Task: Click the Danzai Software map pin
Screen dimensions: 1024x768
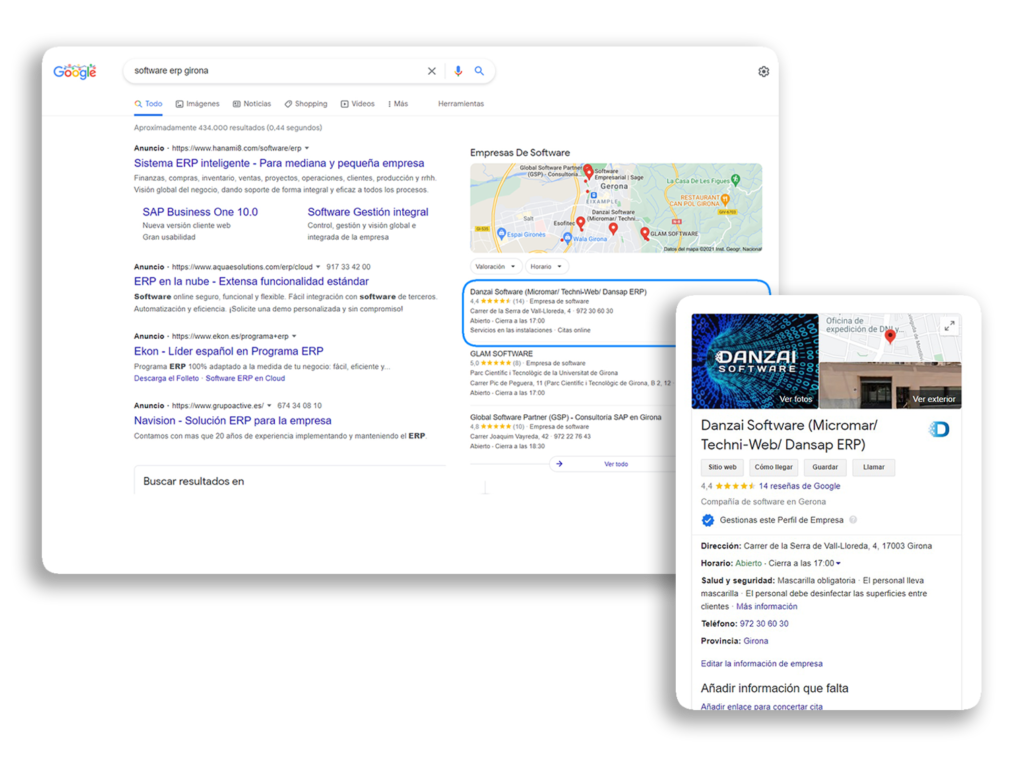Action: (x=613, y=229)
